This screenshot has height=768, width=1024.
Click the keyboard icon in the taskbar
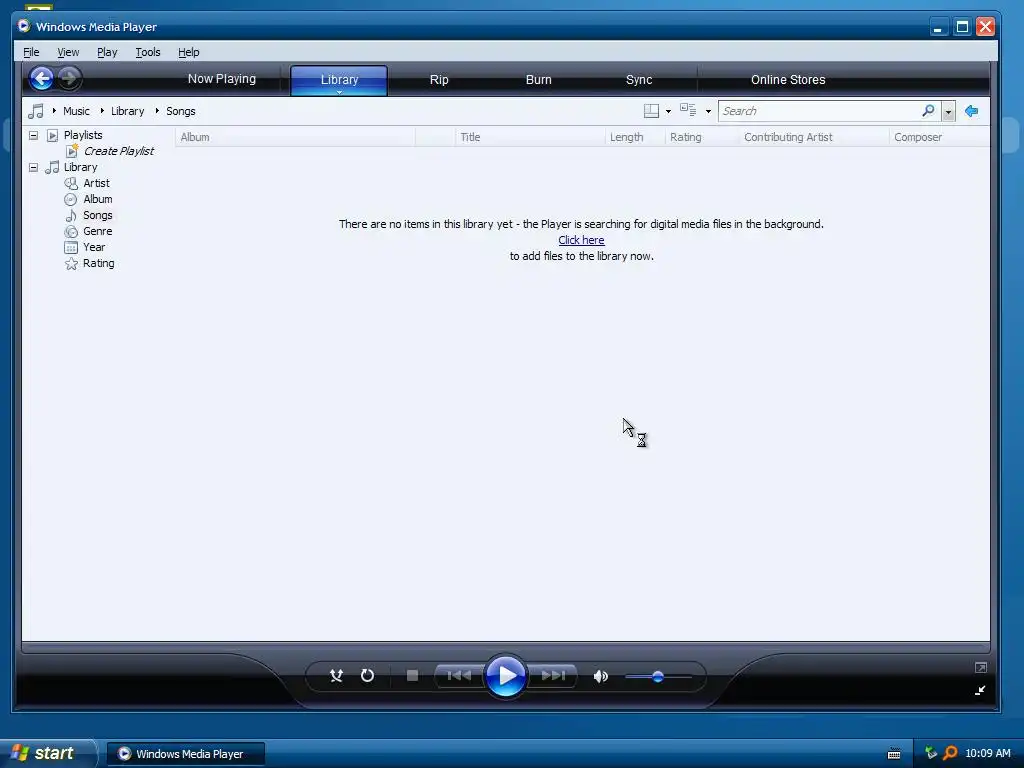[x=894, y=754]
